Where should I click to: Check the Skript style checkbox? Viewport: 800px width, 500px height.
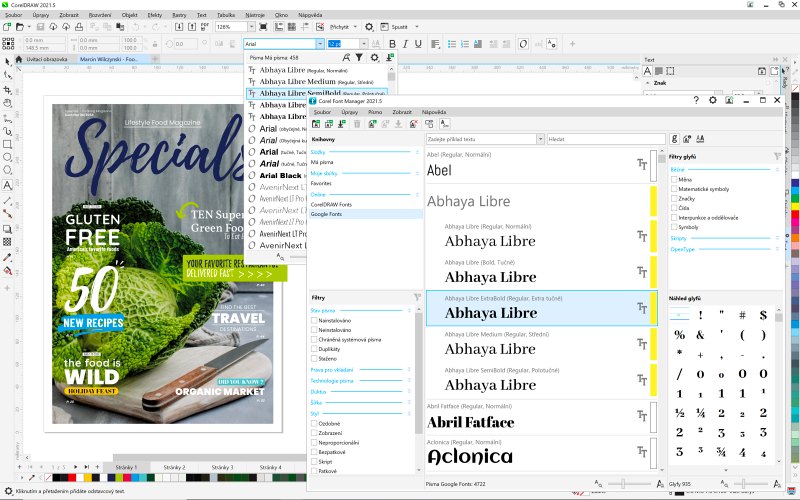(314, 462)
